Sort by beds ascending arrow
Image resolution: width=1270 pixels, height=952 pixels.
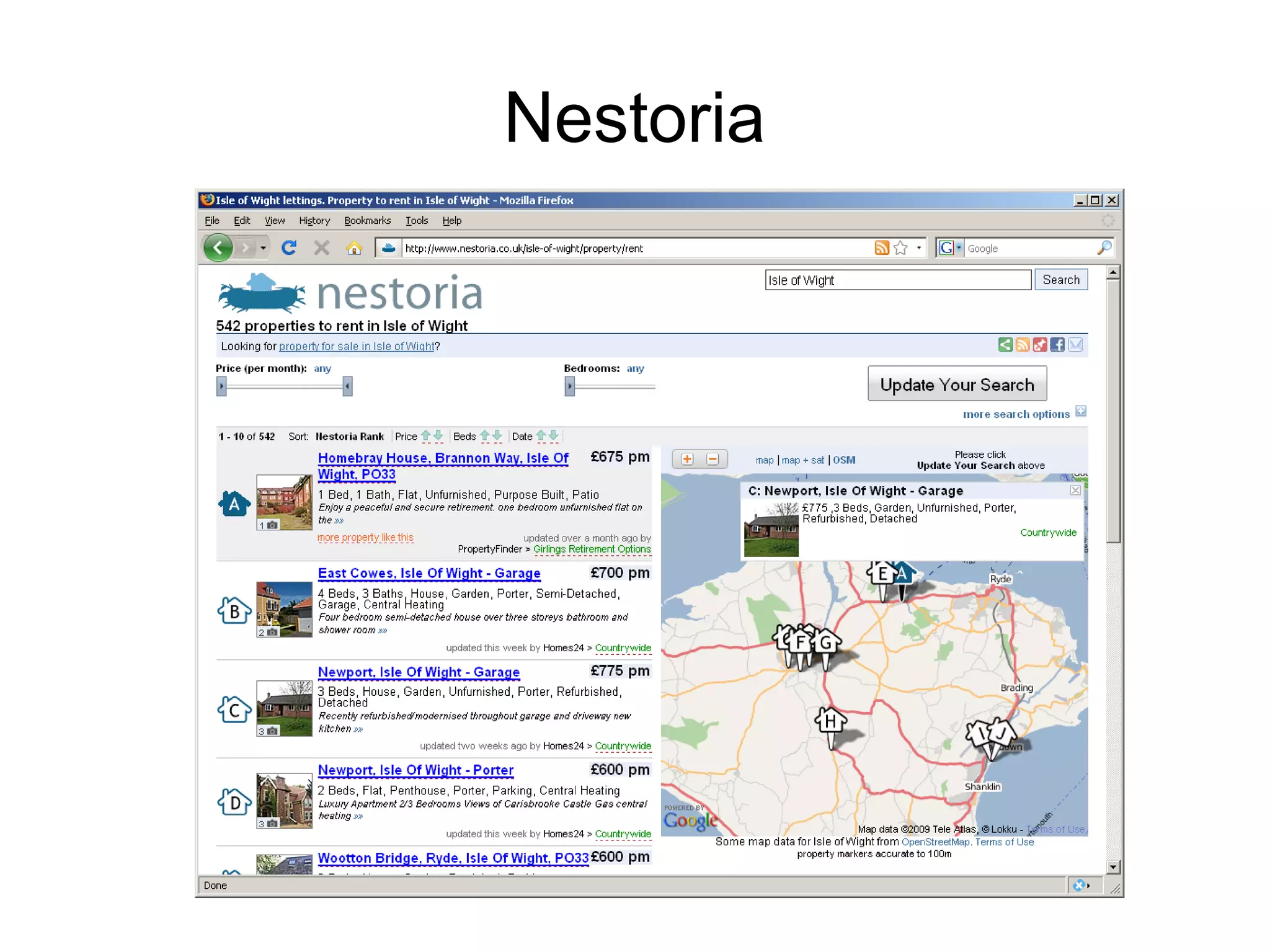coord(485,435)
